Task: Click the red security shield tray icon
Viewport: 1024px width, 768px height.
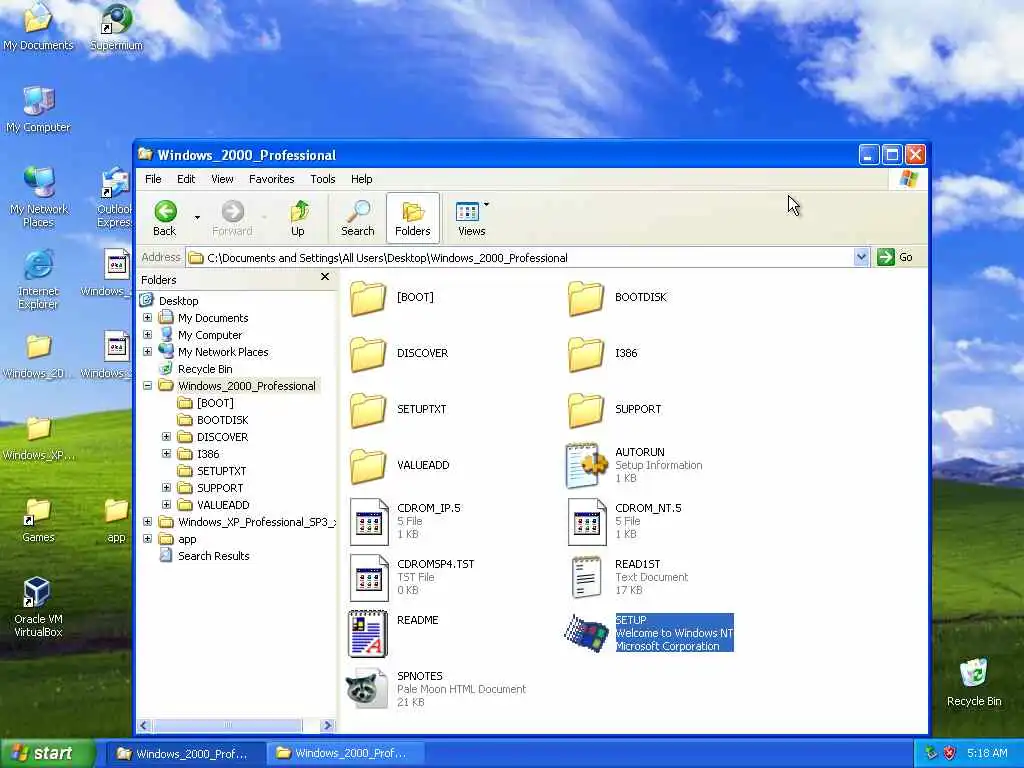Action: click(950, 753)
